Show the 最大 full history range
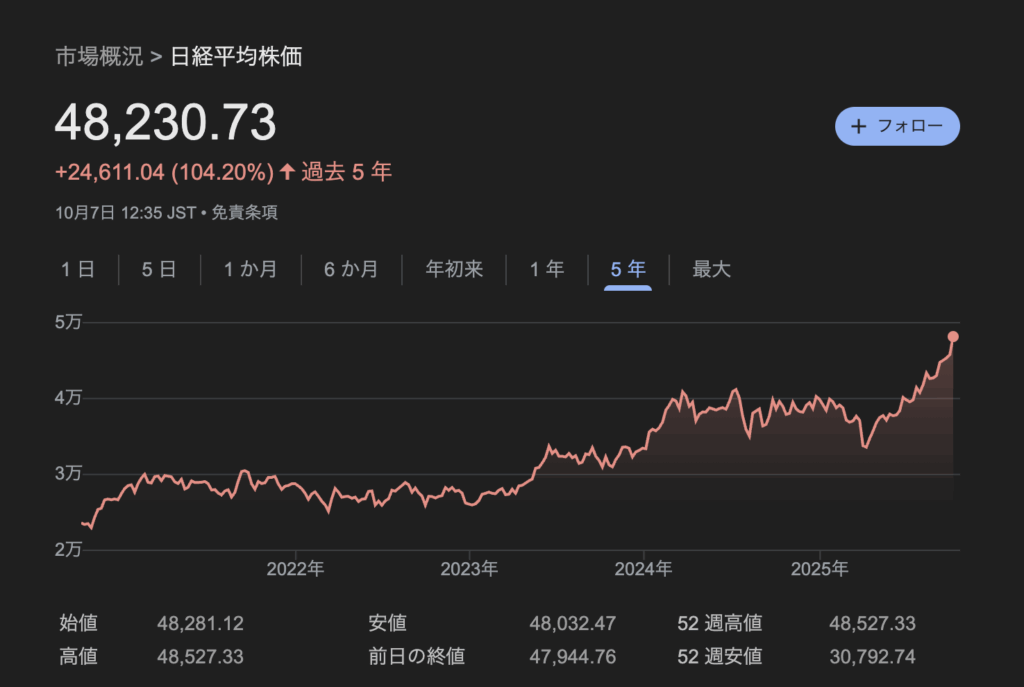This screenshot has width=1024, height=687. point(711,269)
